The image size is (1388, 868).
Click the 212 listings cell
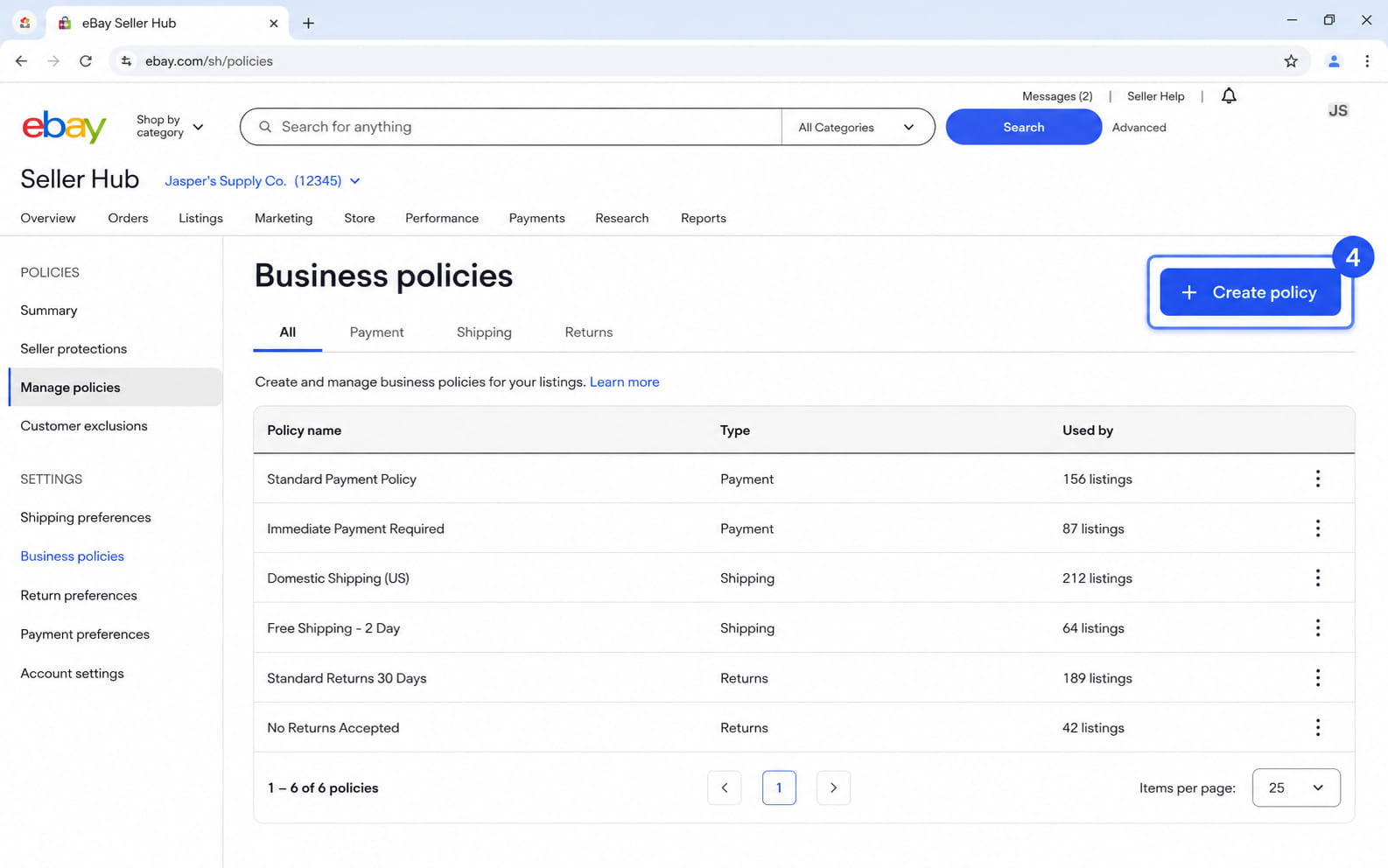tap(1097, 578)
